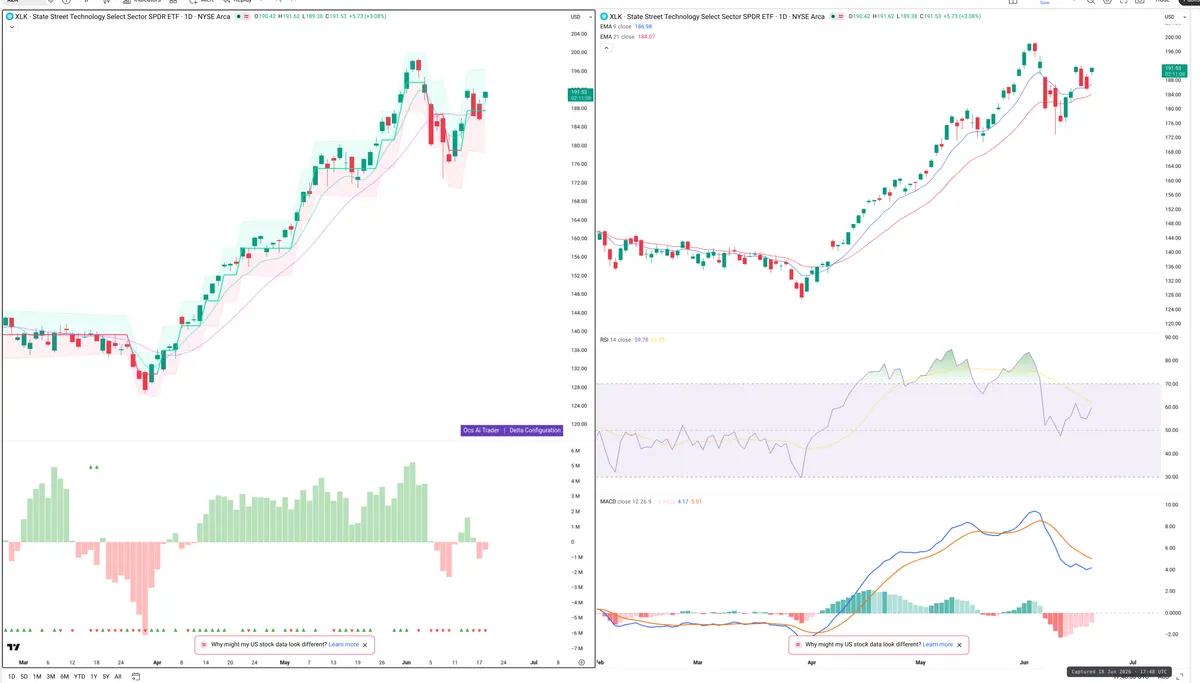Image resolution: width=1200 pixels, height=683 pixels.
Task: Click the 191.53 price label on left axis
Action: pos(580,95)
